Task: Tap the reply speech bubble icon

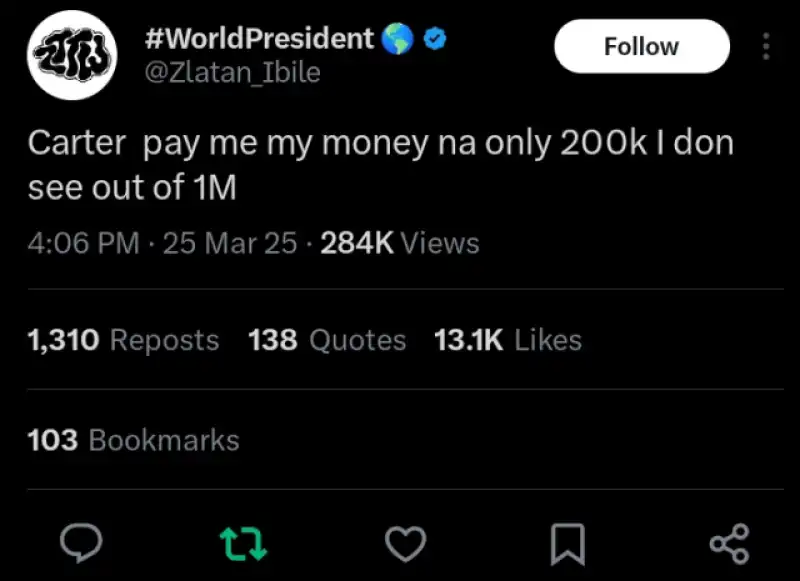Action: click(83, 543)
